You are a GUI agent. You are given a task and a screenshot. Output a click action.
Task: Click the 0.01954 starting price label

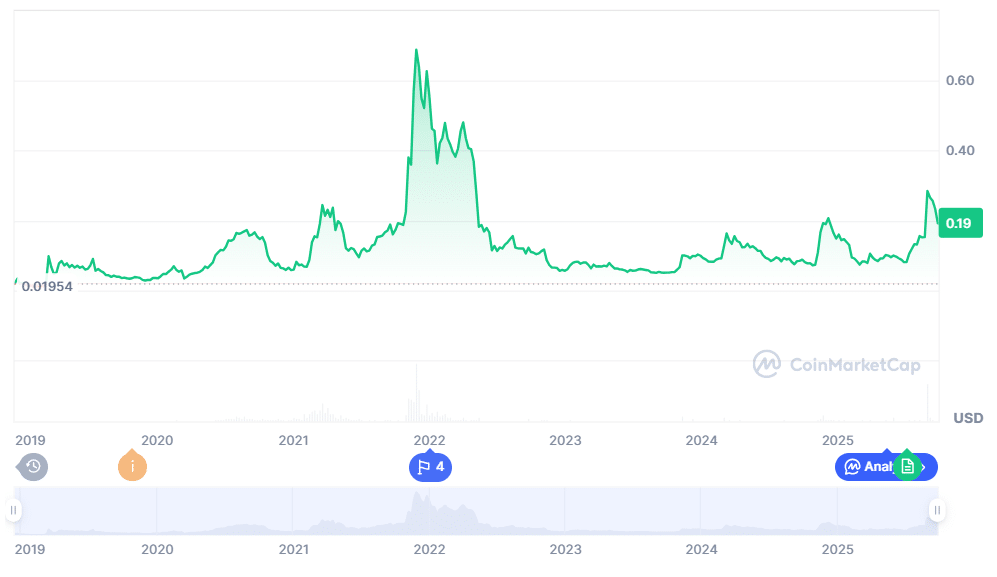pos(49,288)
